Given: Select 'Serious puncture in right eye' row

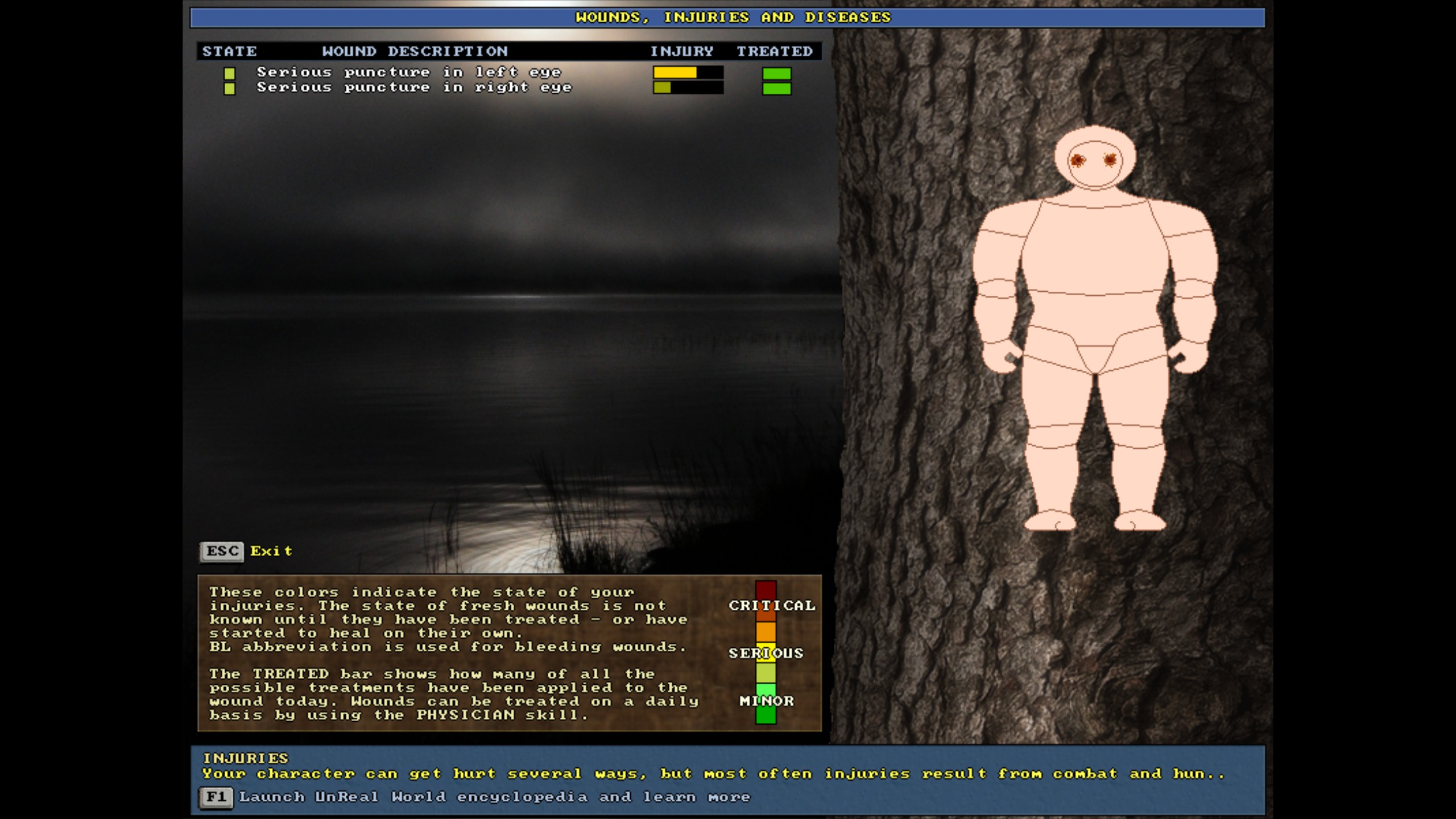Looking at the screenshot, I should [413, 88].
